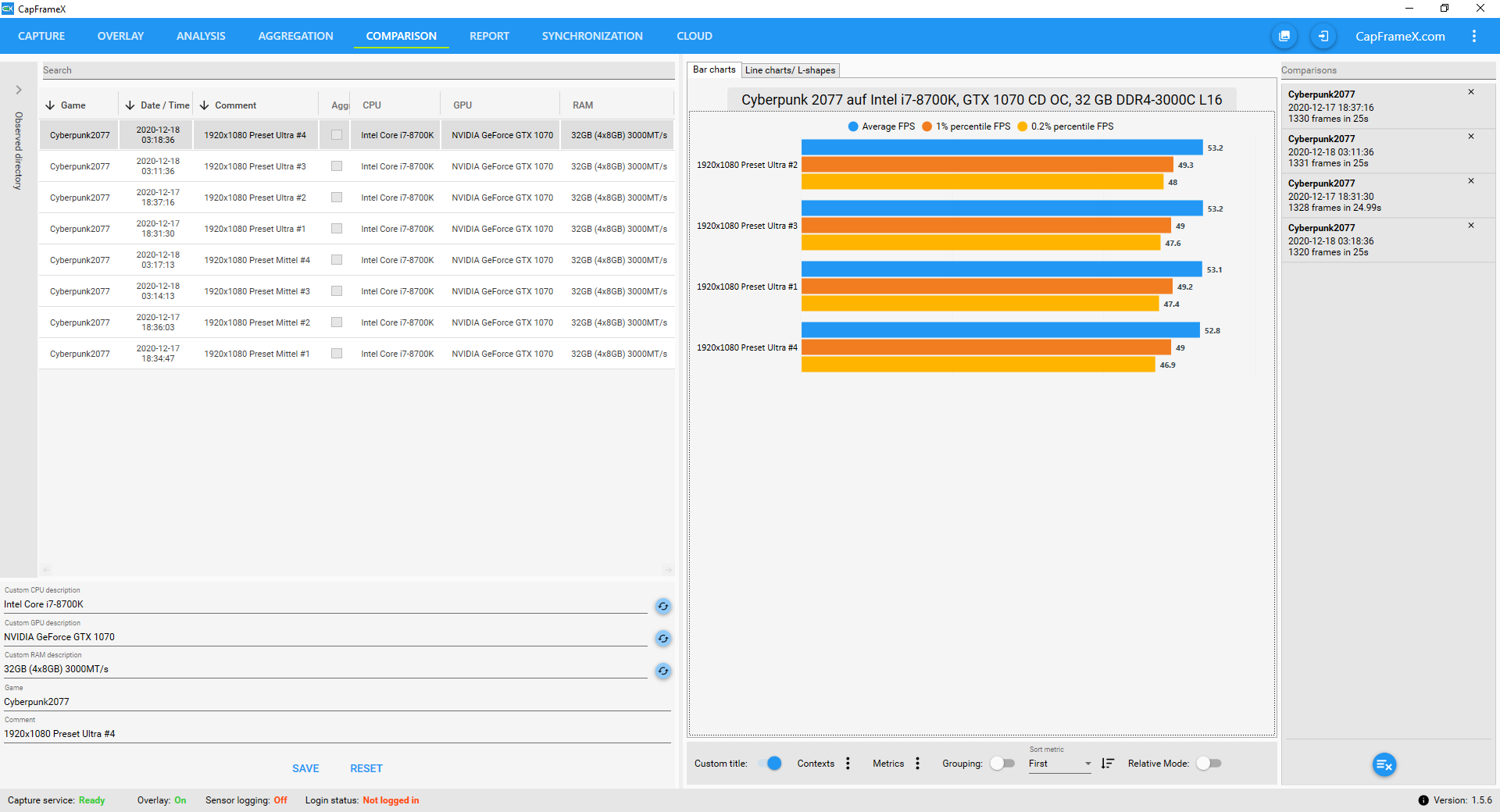Screen dimensions: 1500x812
Task: Click the CPU column header
Action: point(372,105)
